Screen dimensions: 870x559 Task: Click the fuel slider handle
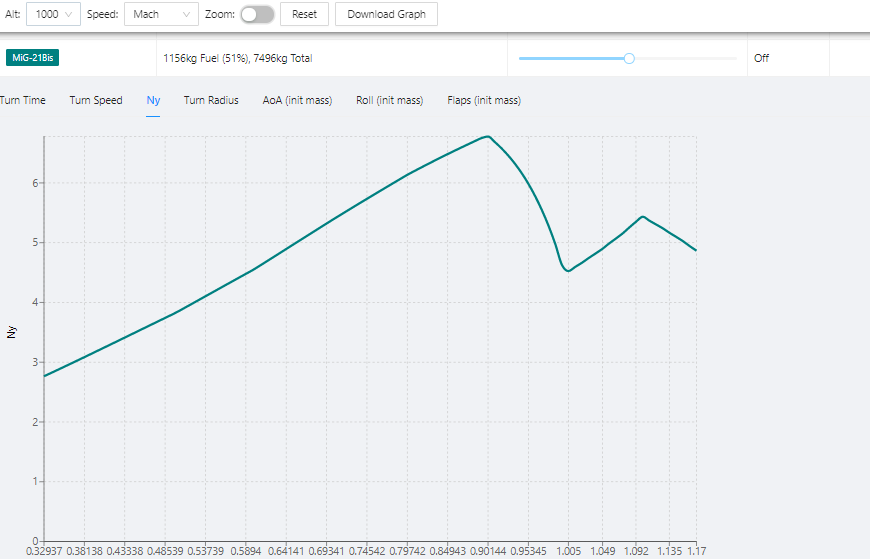(629, 58)
